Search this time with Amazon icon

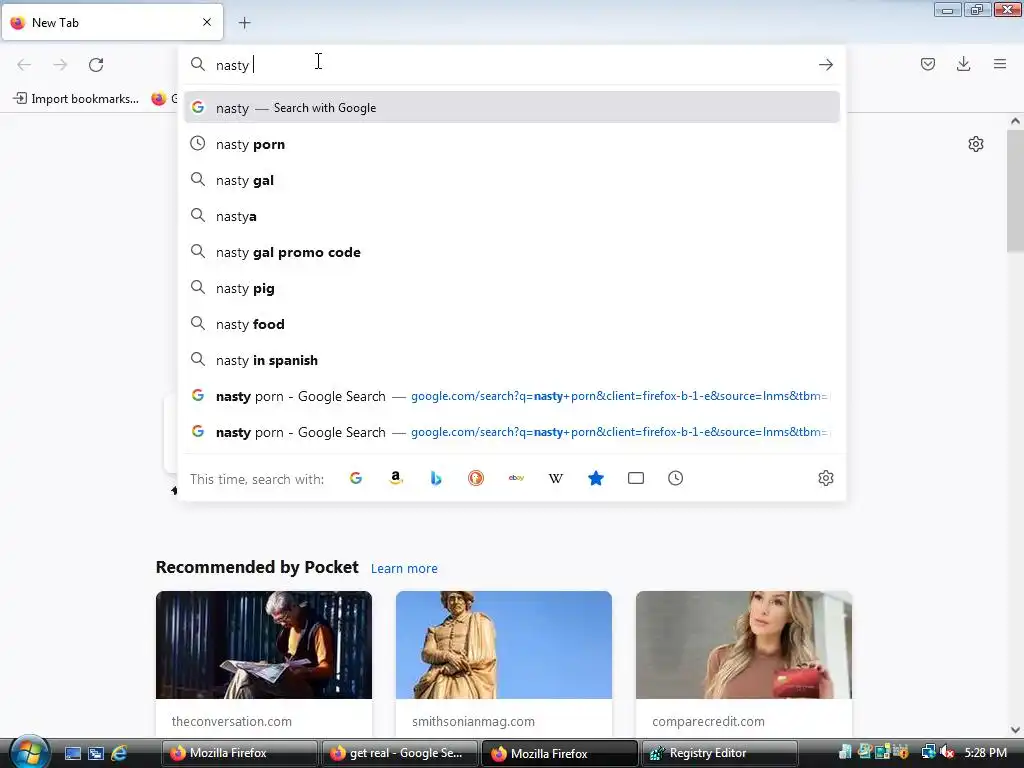pos(396,478)
